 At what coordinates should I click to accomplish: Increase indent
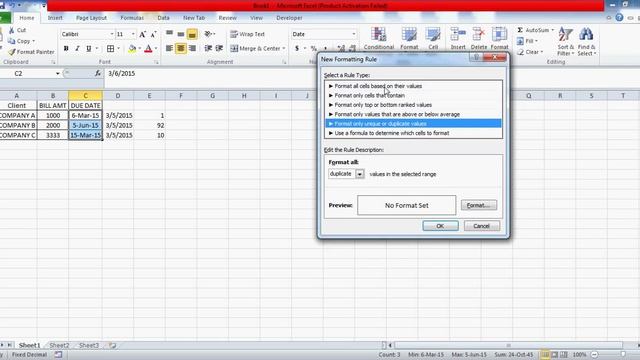219,48
